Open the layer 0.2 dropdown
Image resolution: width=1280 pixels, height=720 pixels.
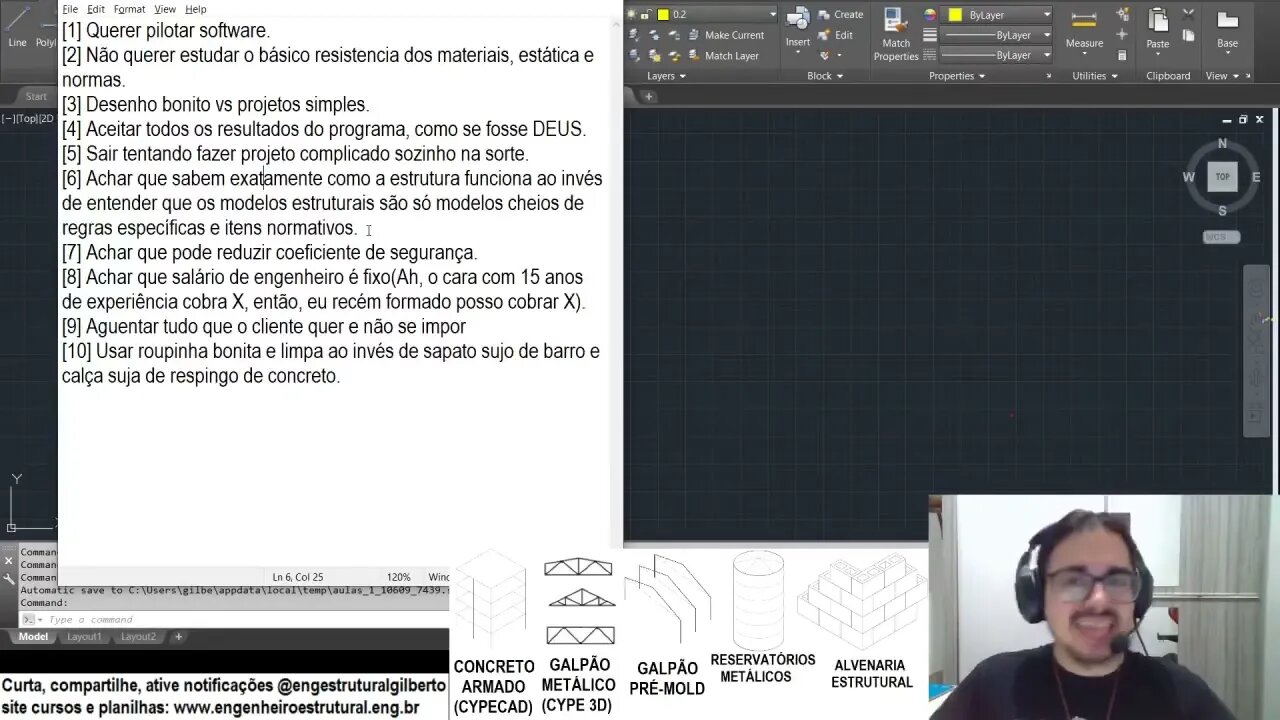point(771,14)
